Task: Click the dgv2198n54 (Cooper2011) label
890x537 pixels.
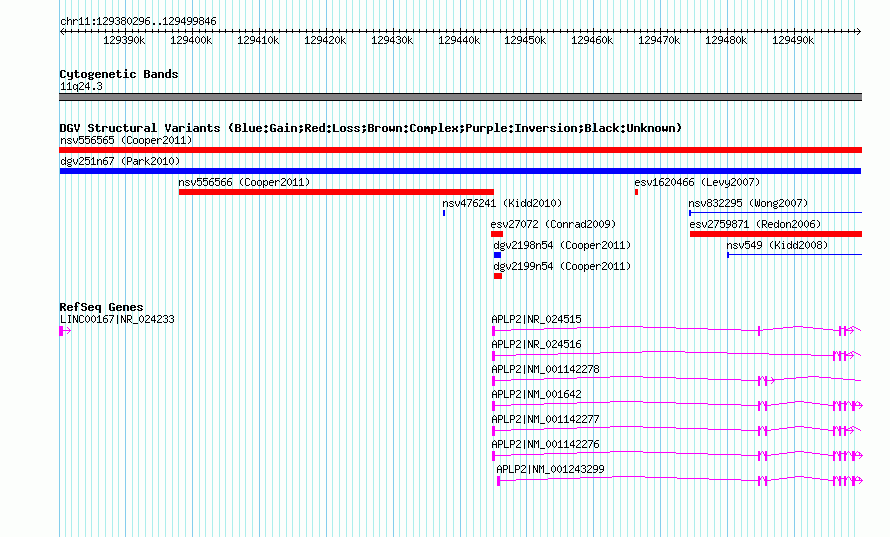Action: click(562, 245)
